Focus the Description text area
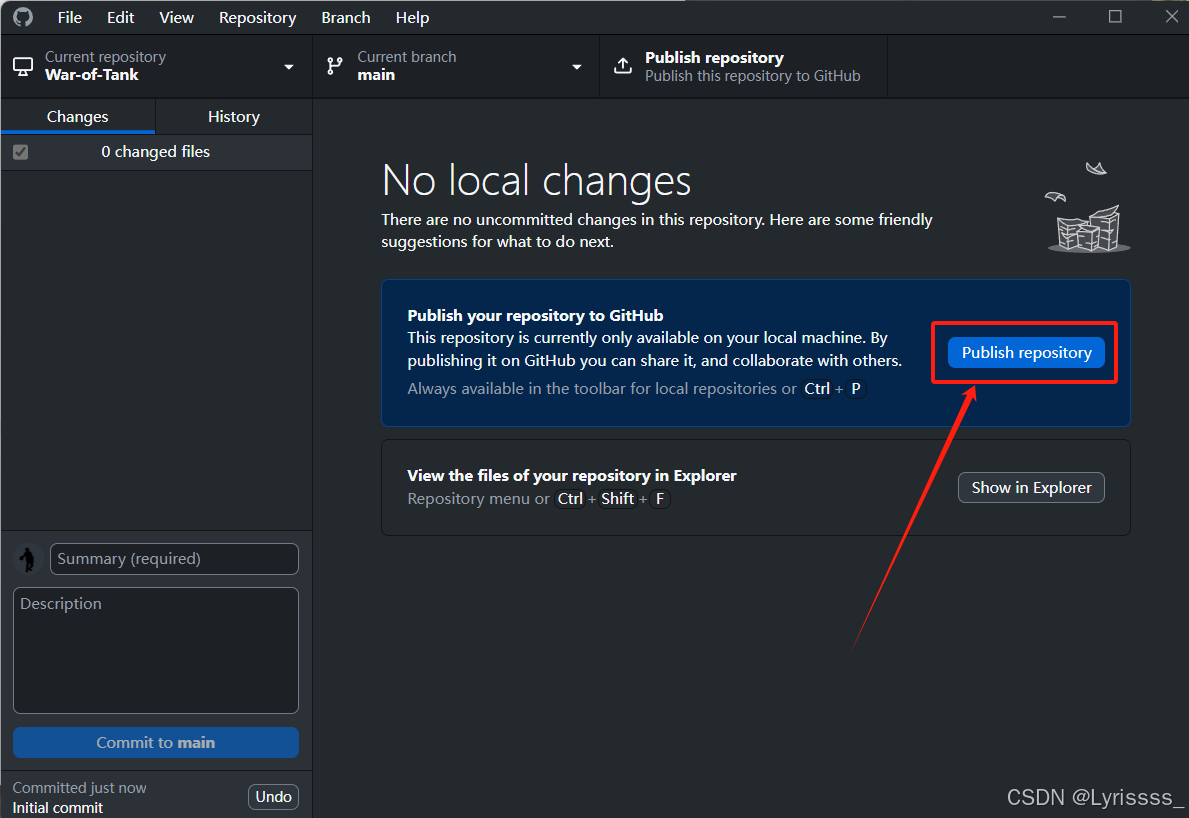1189x818 pixels. coord(155,650)
